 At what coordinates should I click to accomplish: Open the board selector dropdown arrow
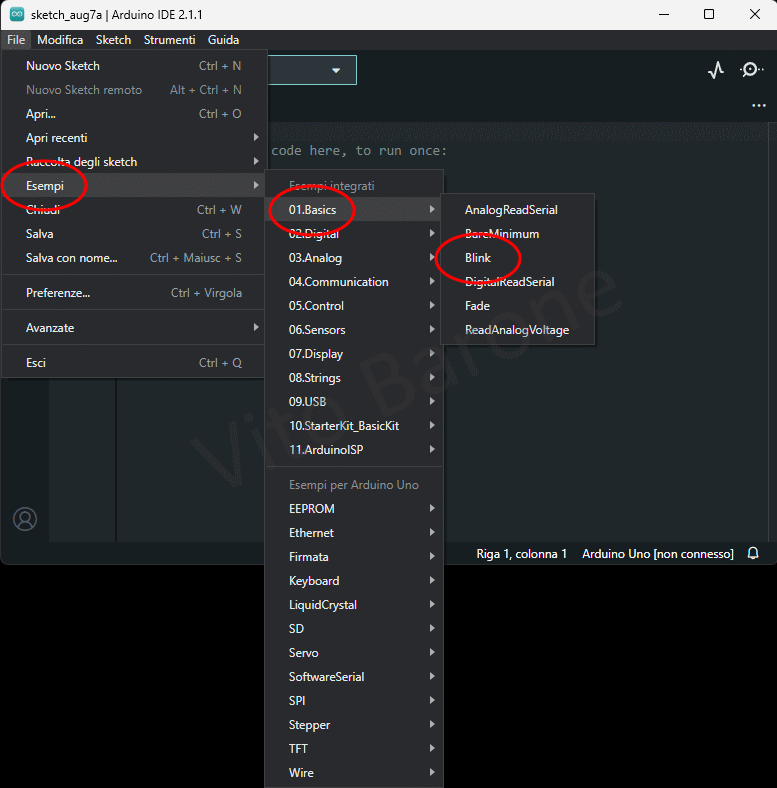tap(336, 70)
